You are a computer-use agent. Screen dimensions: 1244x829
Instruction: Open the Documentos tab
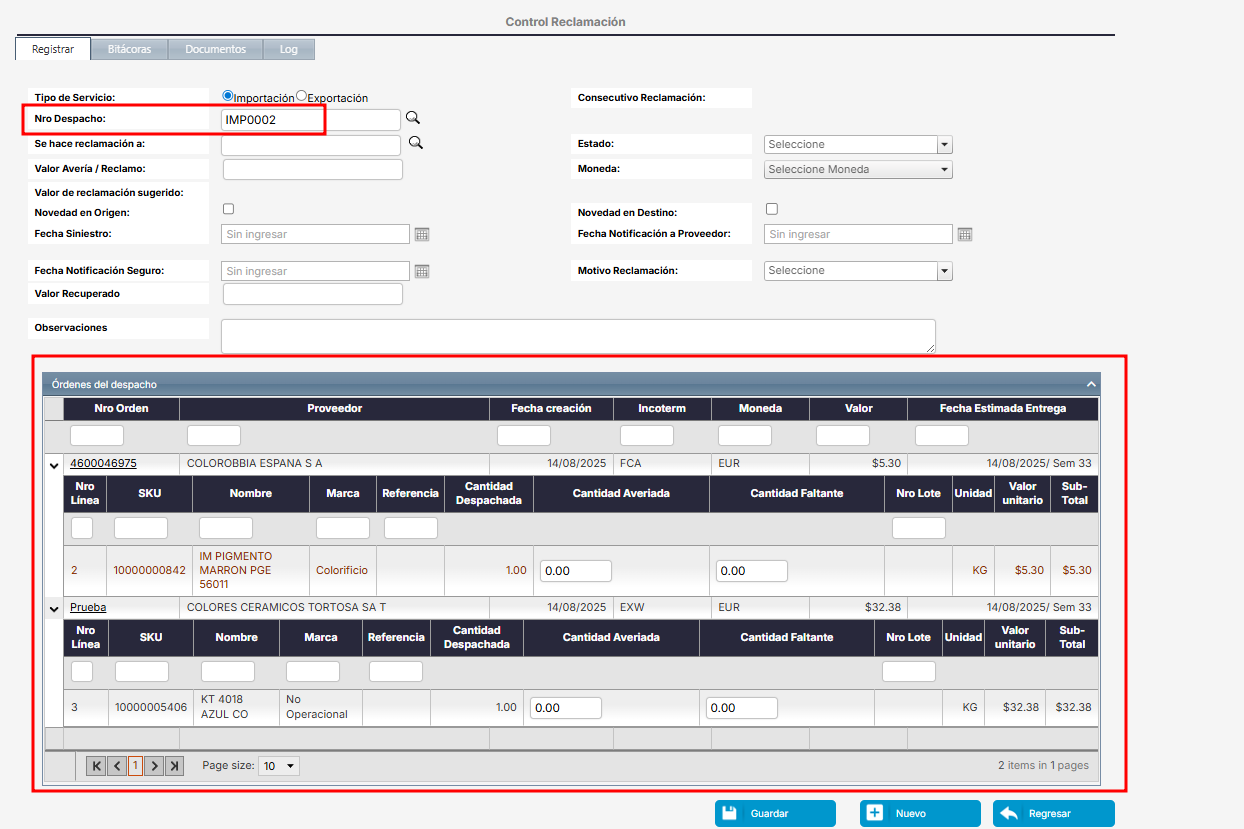pyautogui.click(x=215, y=49)
